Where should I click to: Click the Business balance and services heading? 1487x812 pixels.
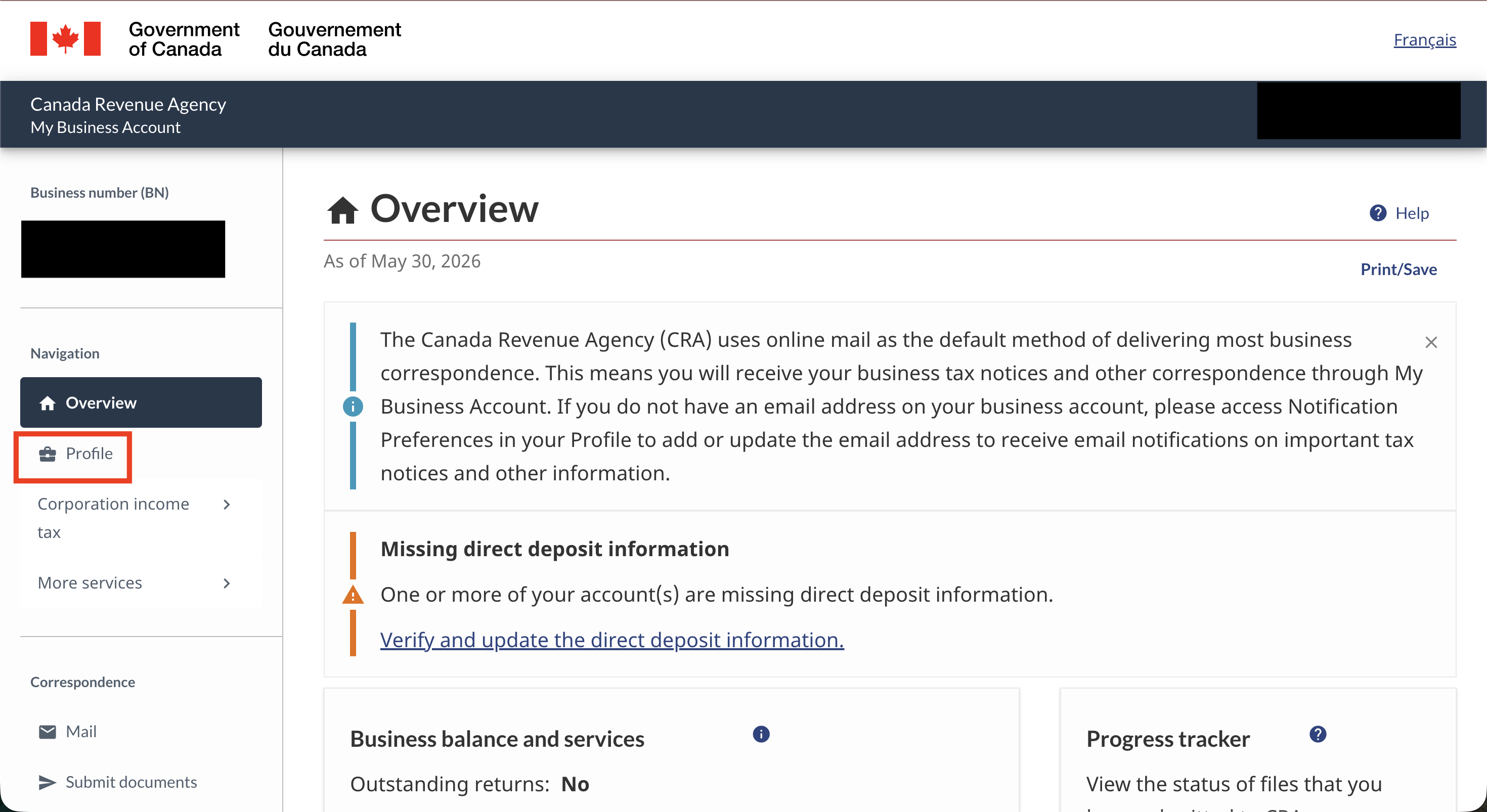tap(497, 739)
